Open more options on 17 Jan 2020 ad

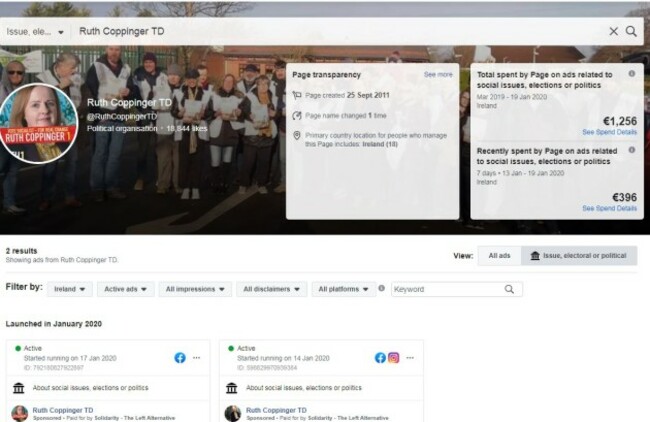pyautogui.click(x=196, y=358)
